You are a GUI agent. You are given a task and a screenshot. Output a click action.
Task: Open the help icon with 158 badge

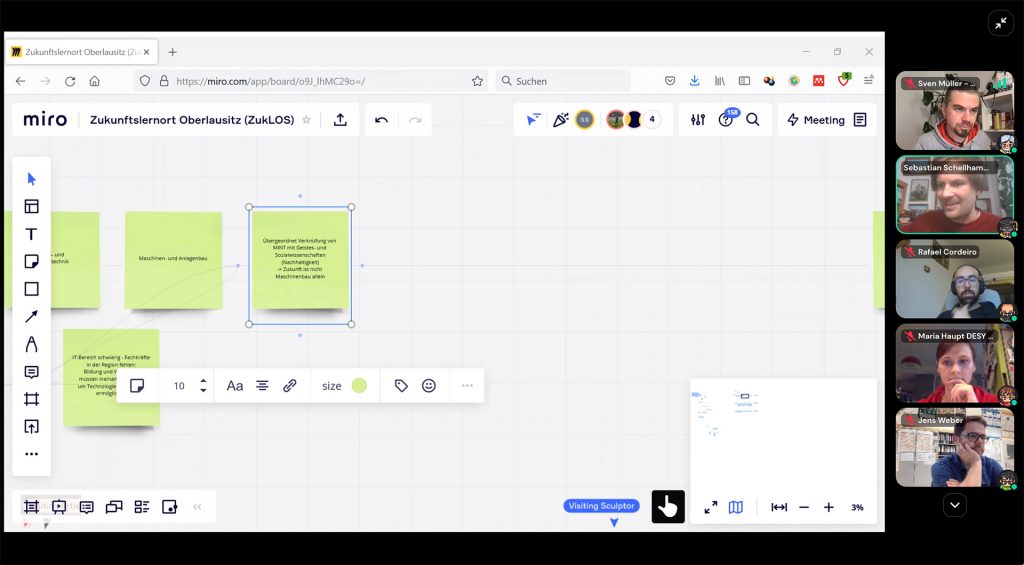tap(726, 120)
